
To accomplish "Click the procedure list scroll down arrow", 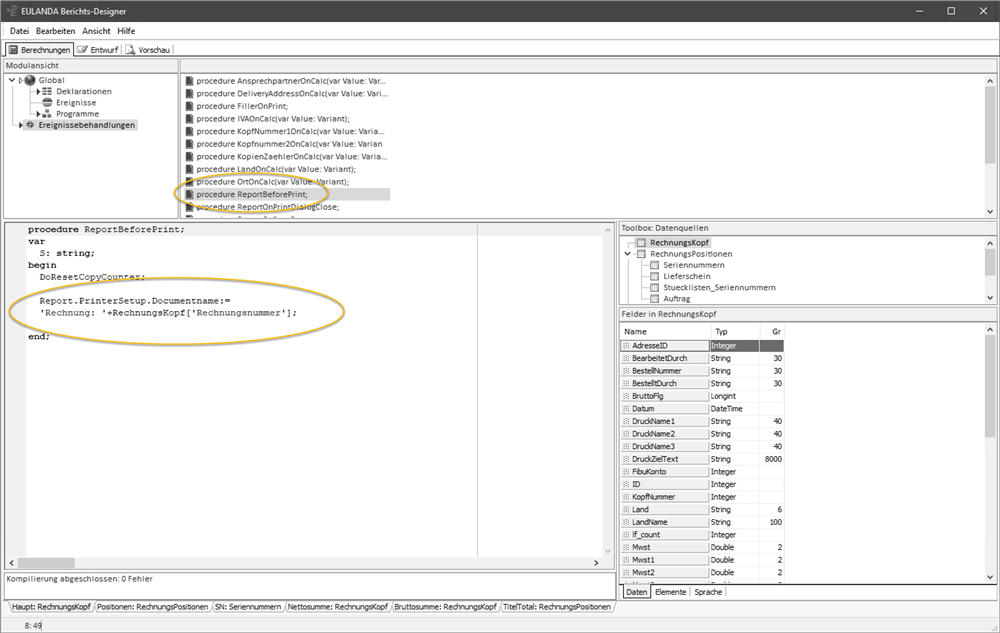I will 990,212.
